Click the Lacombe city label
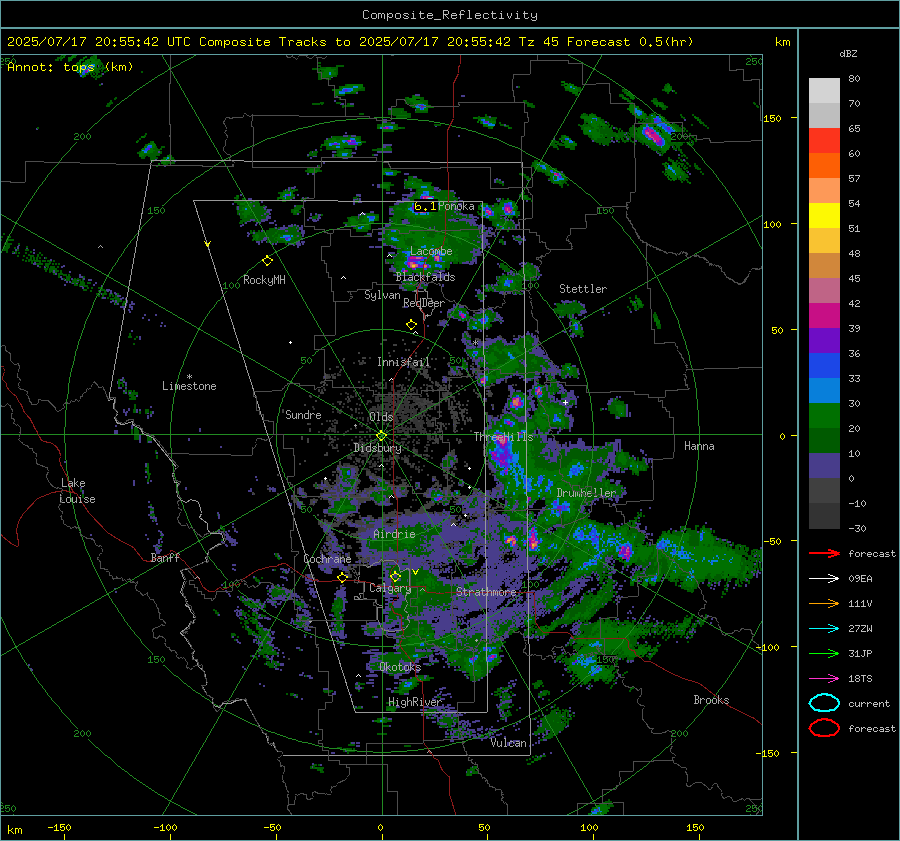900x841 pixels. (x=431, y=251)
